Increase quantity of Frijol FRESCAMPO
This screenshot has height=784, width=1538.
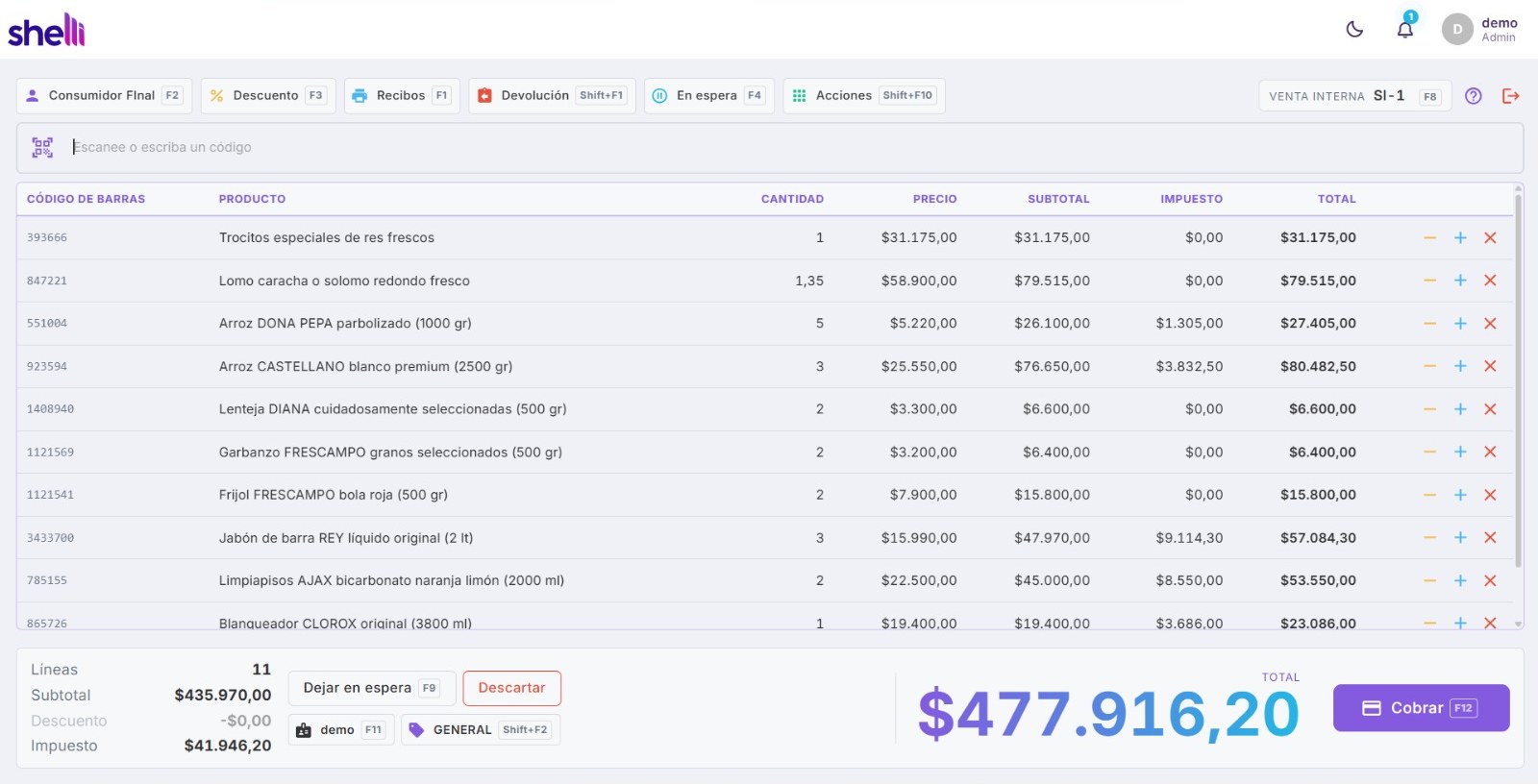pos(1460,495)
